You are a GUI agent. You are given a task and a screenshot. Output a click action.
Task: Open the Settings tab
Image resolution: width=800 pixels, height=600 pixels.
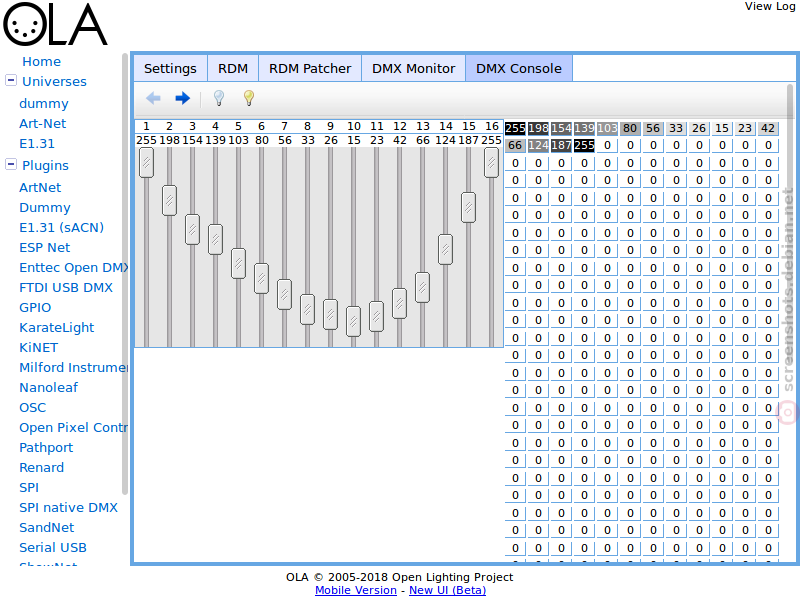(170, 68)
